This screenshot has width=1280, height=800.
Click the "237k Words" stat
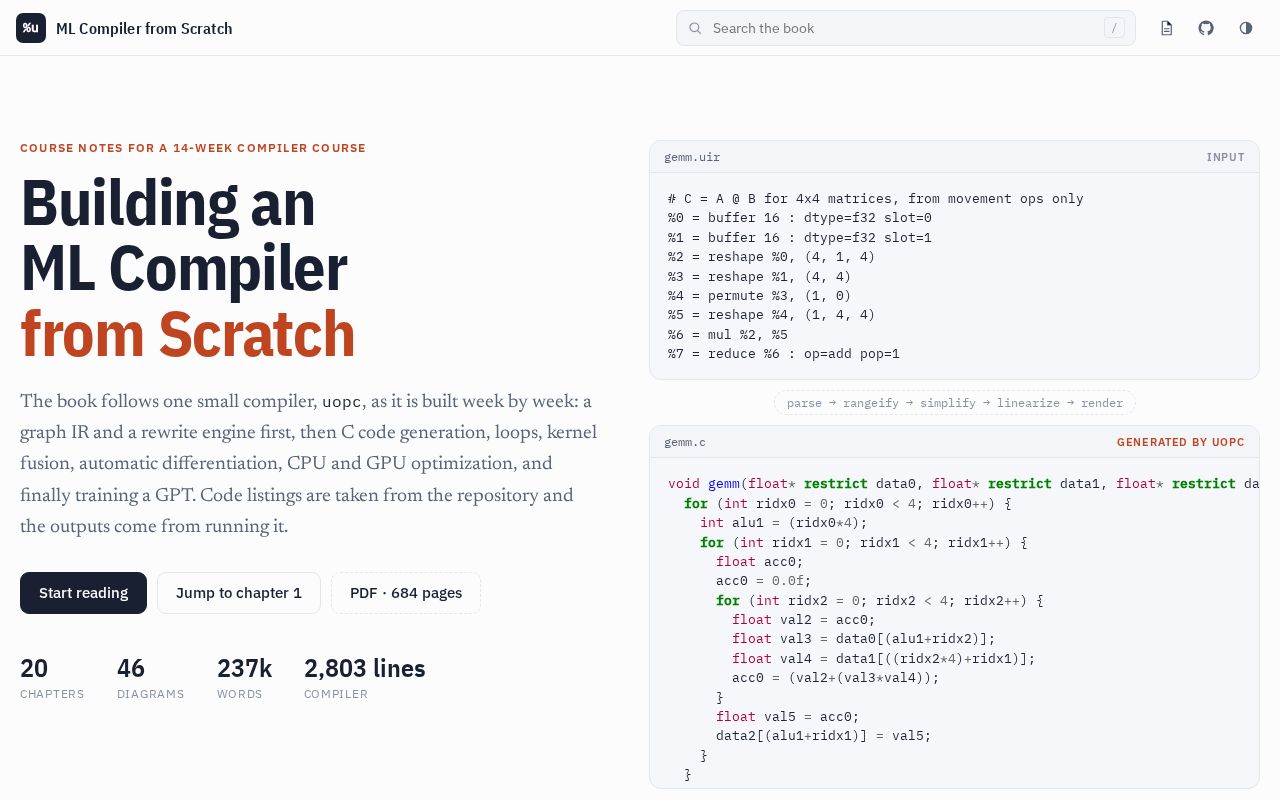click(x=244, y=677)
